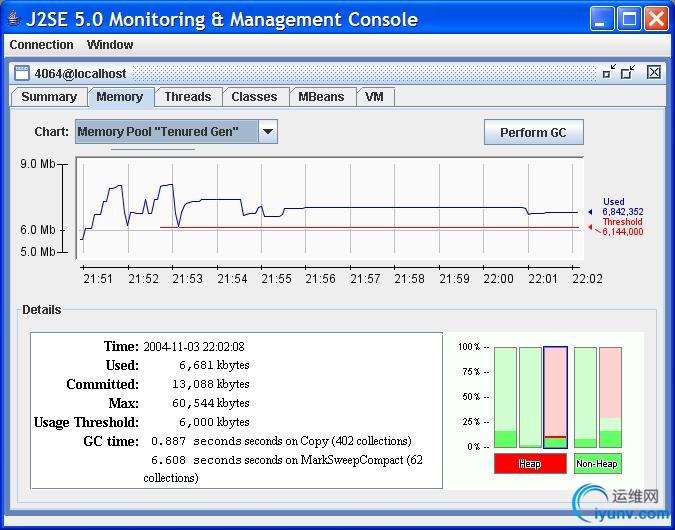
Task: Select the pink non-heap pool bar
Action: pyautogui.click(x=610, y=397)
